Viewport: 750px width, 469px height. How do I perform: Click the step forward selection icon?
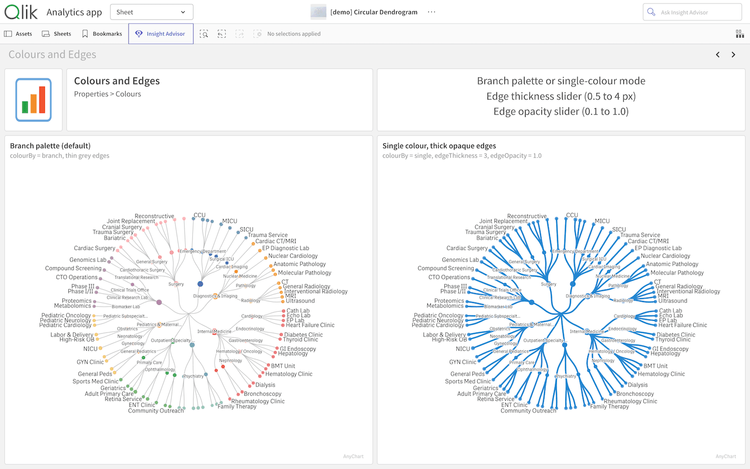tap(239, 34)
